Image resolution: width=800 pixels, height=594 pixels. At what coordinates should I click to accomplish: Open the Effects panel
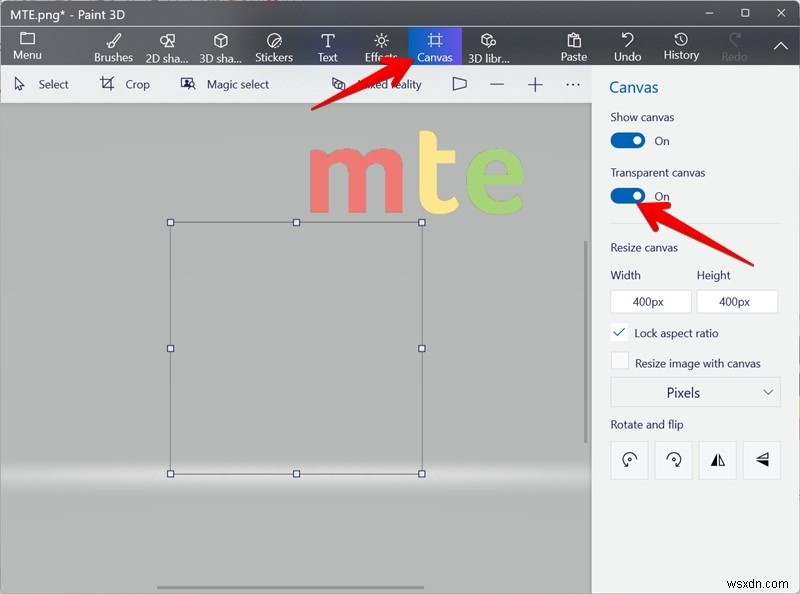coord(381,46)
